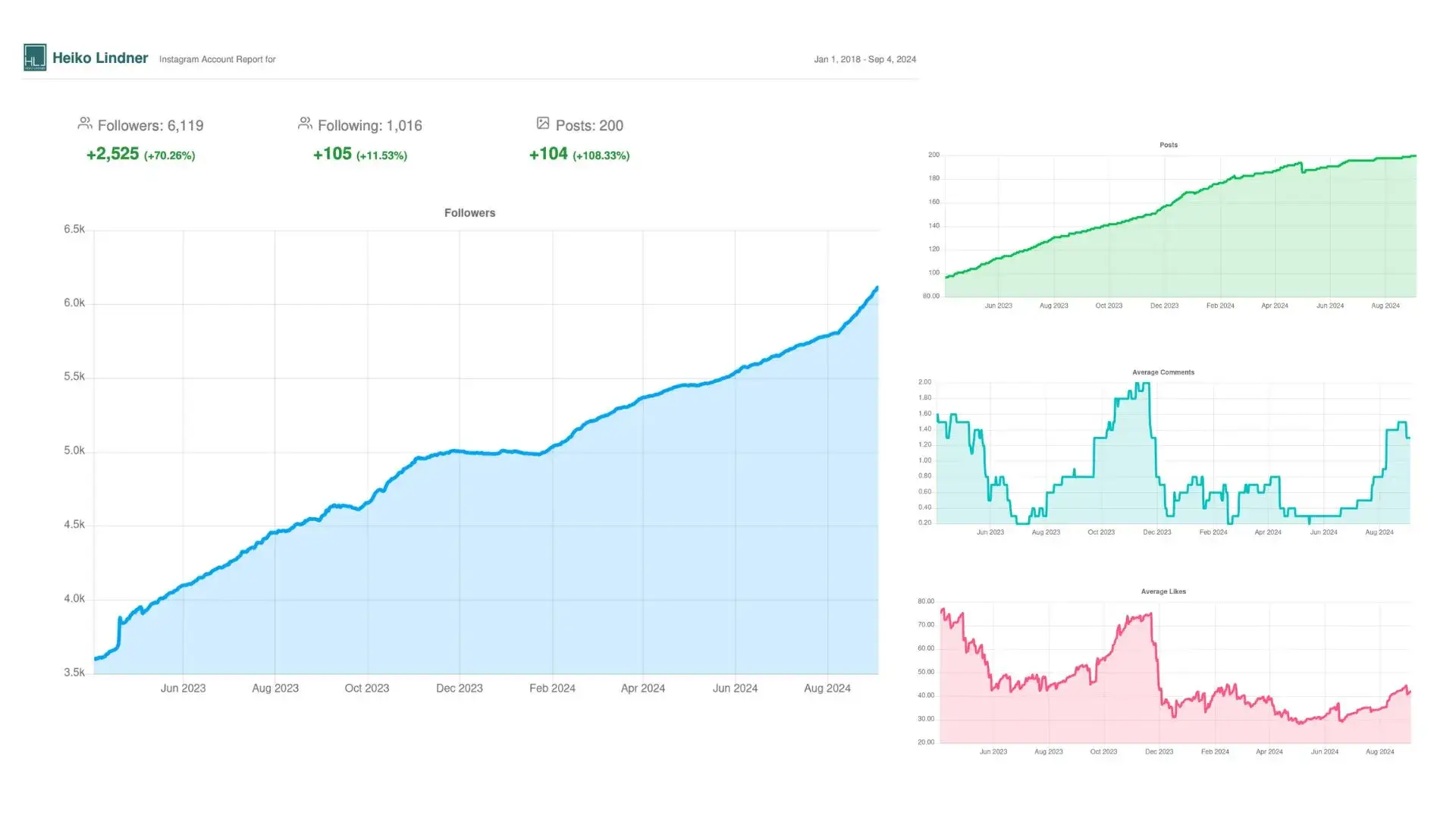Viewport: 1456px width, 819px height.
Task: Click the Following: 1,016 stat text
Action: 369,126
